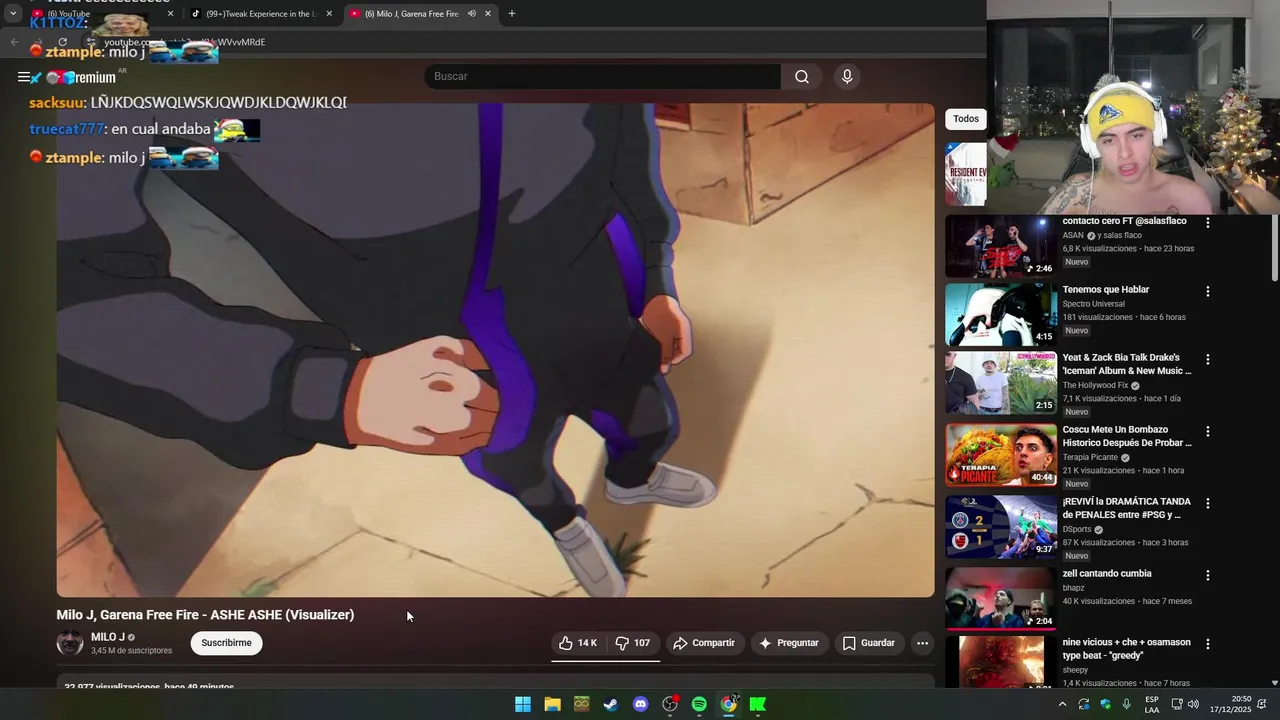
Task: Switch to the '(6) YouTube' browser tab
Action: [x=102, y=14]
